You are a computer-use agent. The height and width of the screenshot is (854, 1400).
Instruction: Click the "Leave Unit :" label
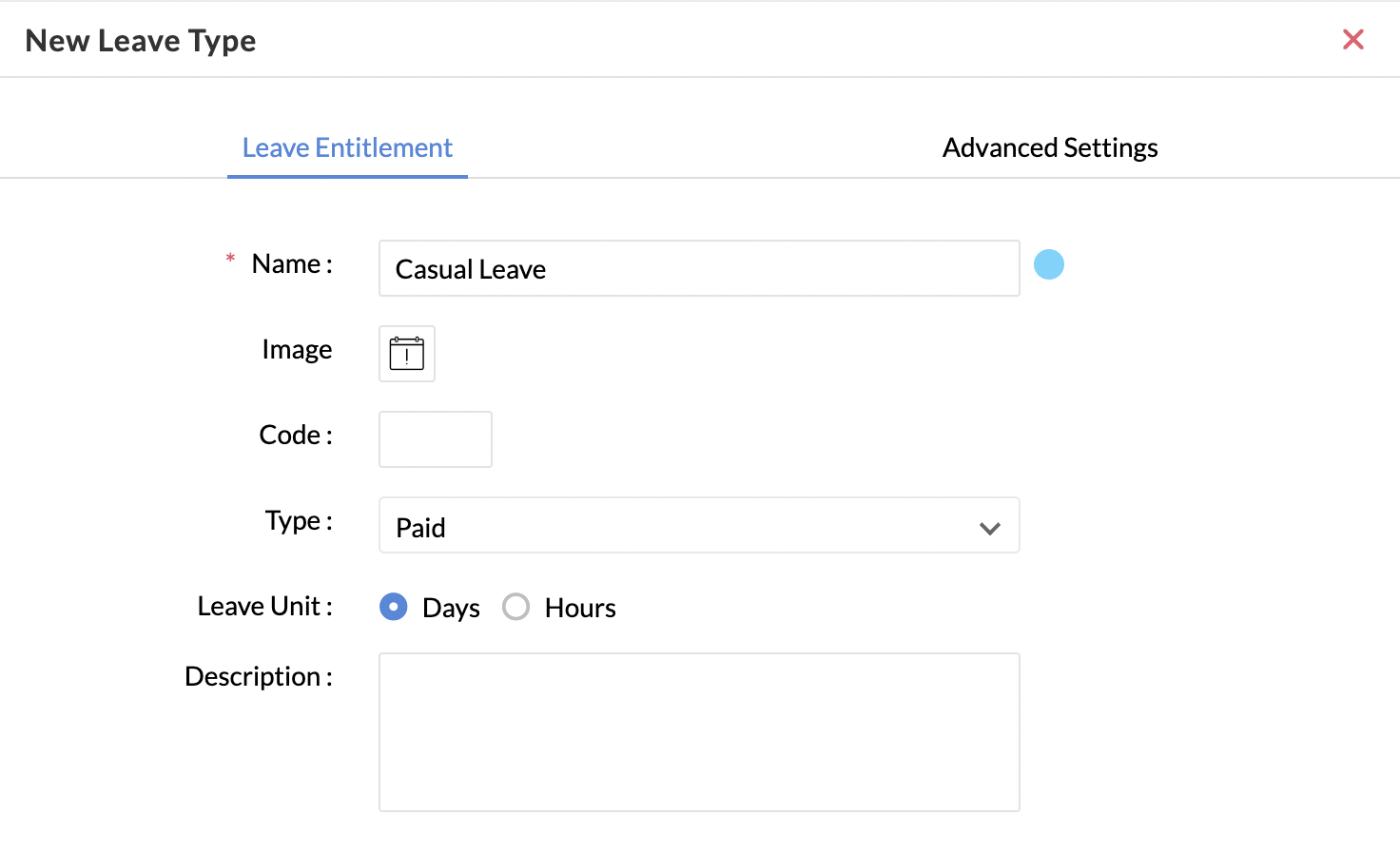pos(264,607)
